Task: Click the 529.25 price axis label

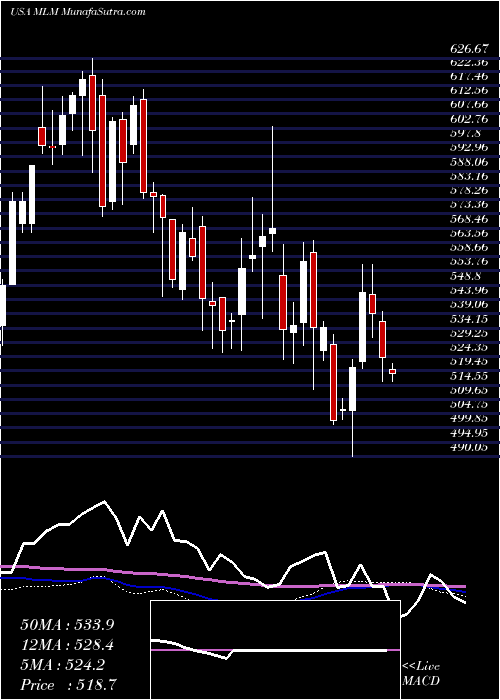Action: pos(470,333)
